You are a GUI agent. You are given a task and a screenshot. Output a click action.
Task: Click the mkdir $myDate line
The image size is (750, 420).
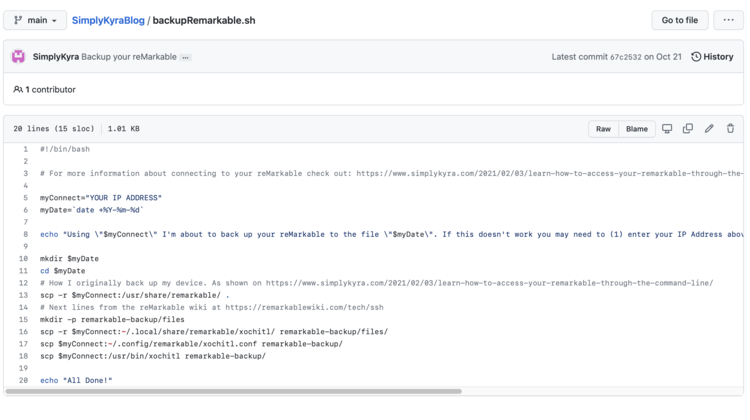pyautogui.click(x=69, y=259)
